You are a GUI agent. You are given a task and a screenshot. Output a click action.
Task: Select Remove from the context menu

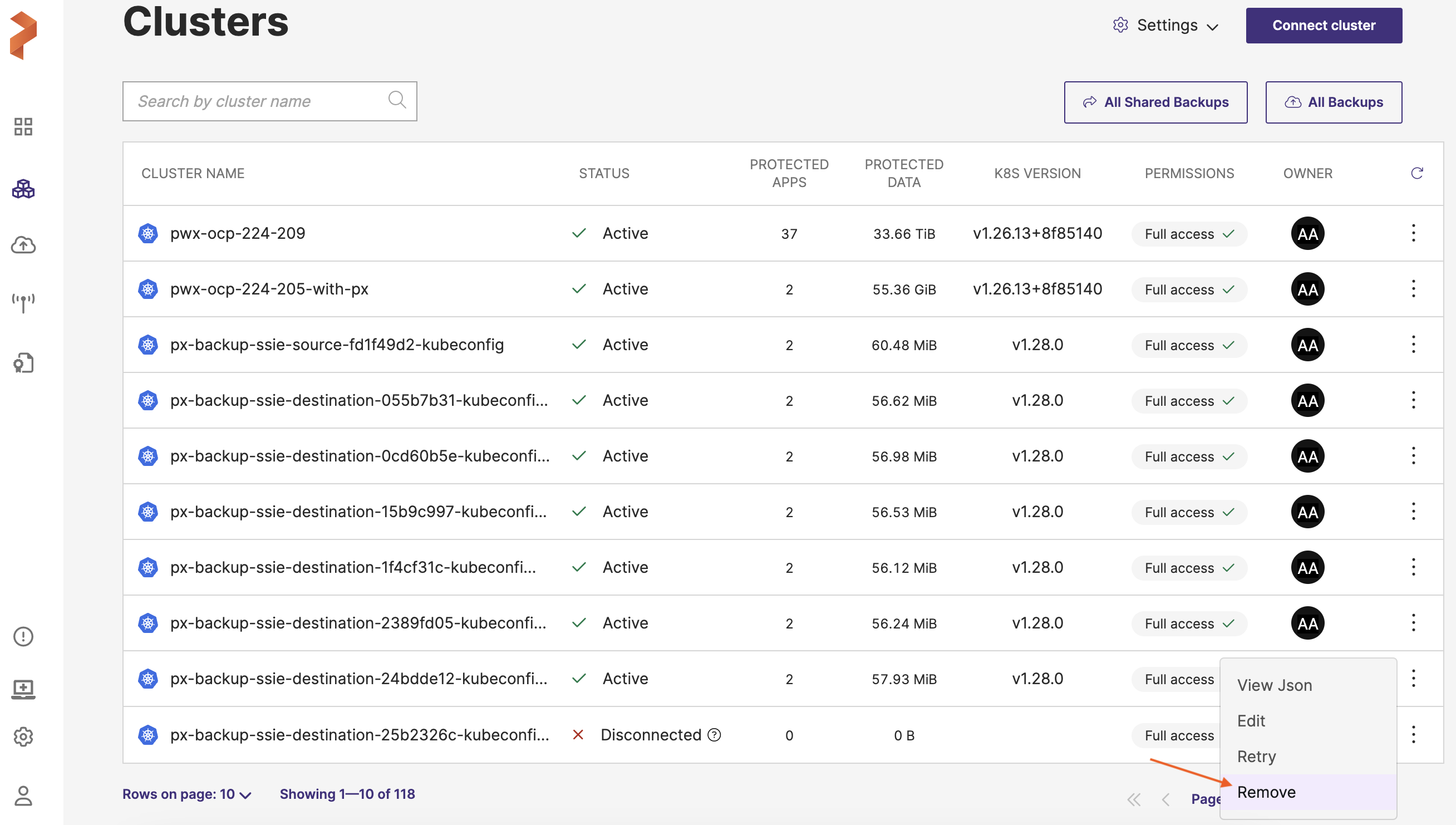pyautogui.click(x=1266, y=792)
